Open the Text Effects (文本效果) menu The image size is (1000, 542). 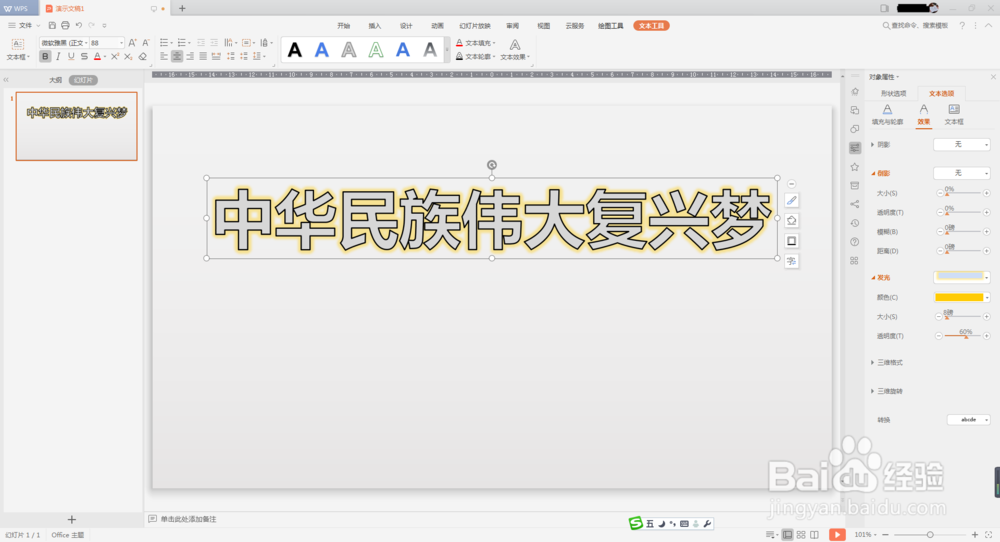pos(515,50)
